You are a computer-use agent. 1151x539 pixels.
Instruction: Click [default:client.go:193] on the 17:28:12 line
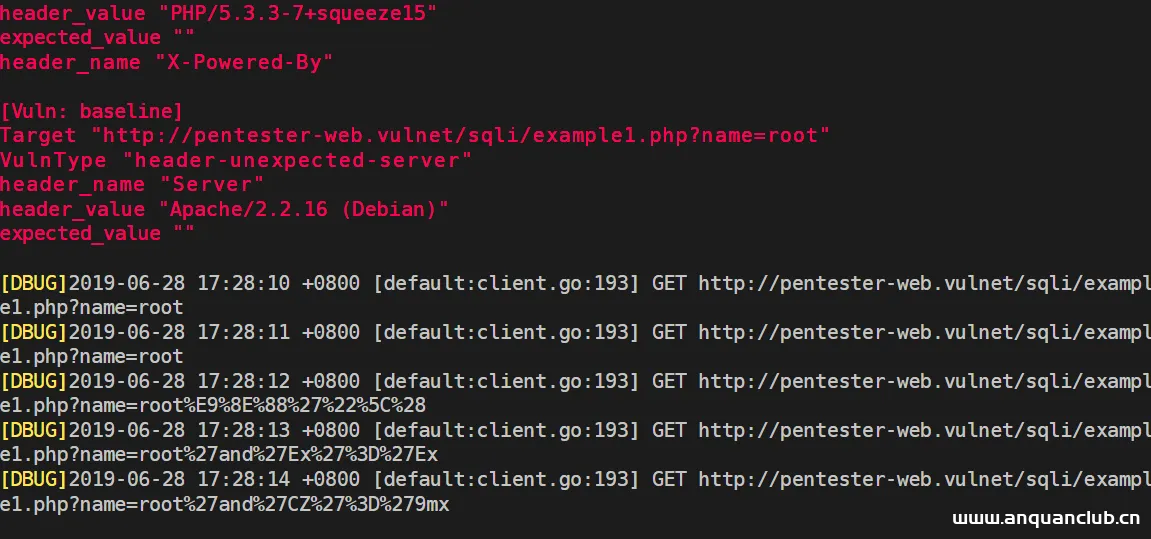506,381
